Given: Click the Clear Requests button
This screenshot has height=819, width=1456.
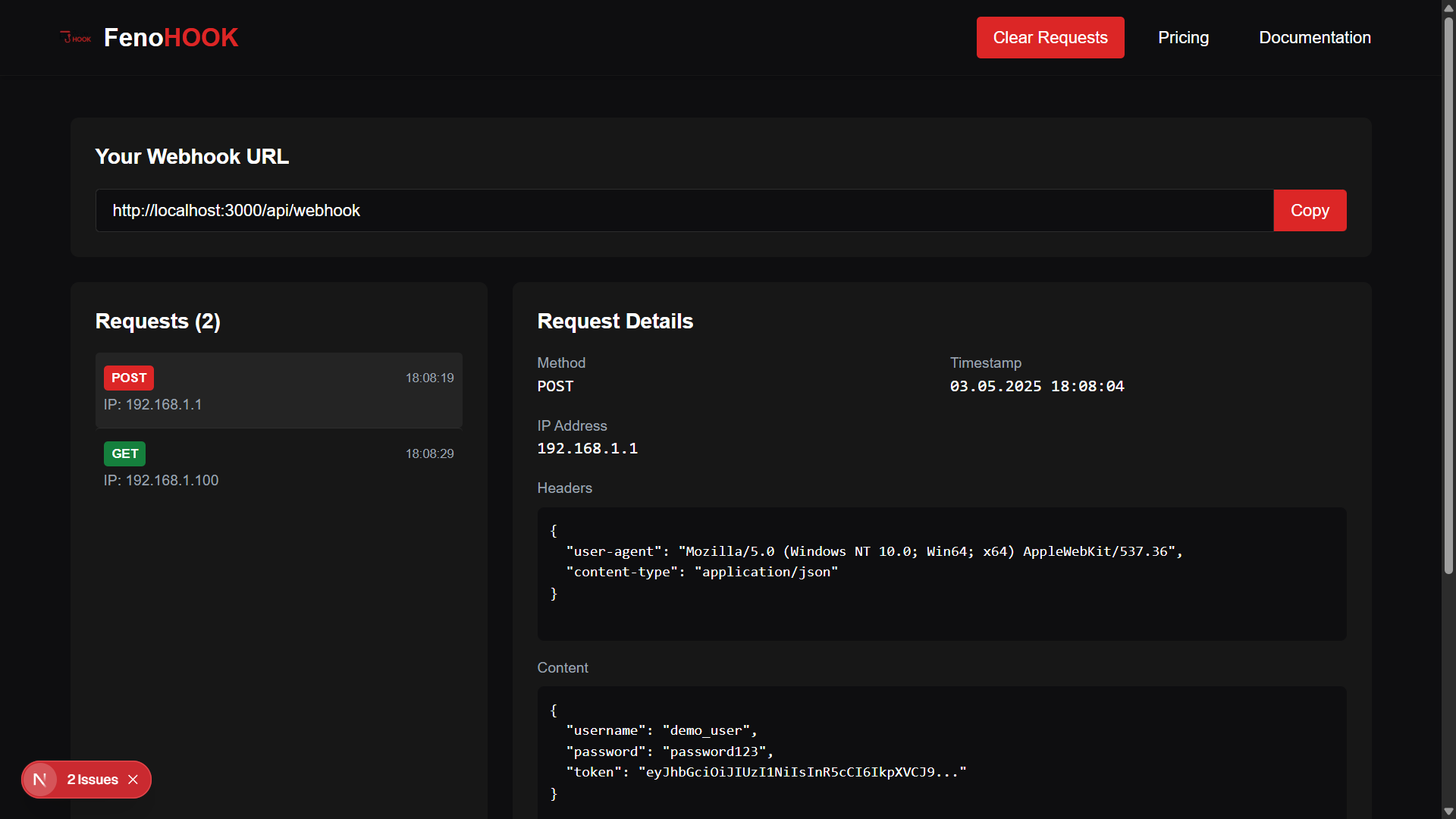Looking at the screenshot, I should pyautogui.click(x=1050, y=38).
